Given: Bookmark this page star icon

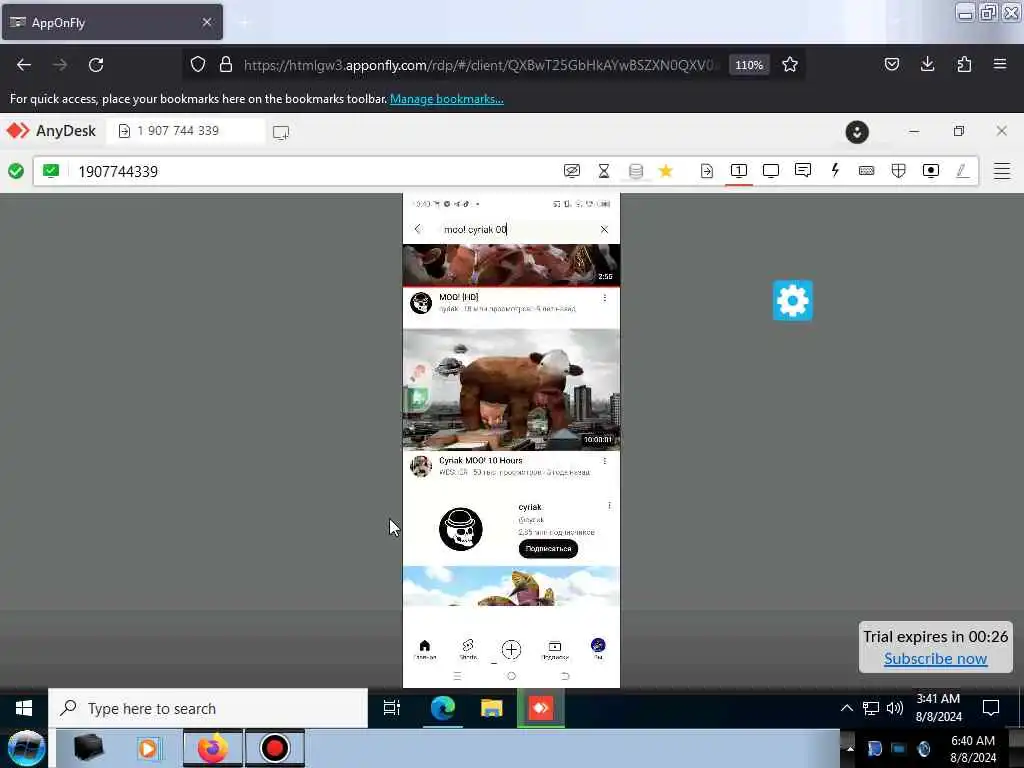Looking at the screenshot, I should tap(790, 65).
